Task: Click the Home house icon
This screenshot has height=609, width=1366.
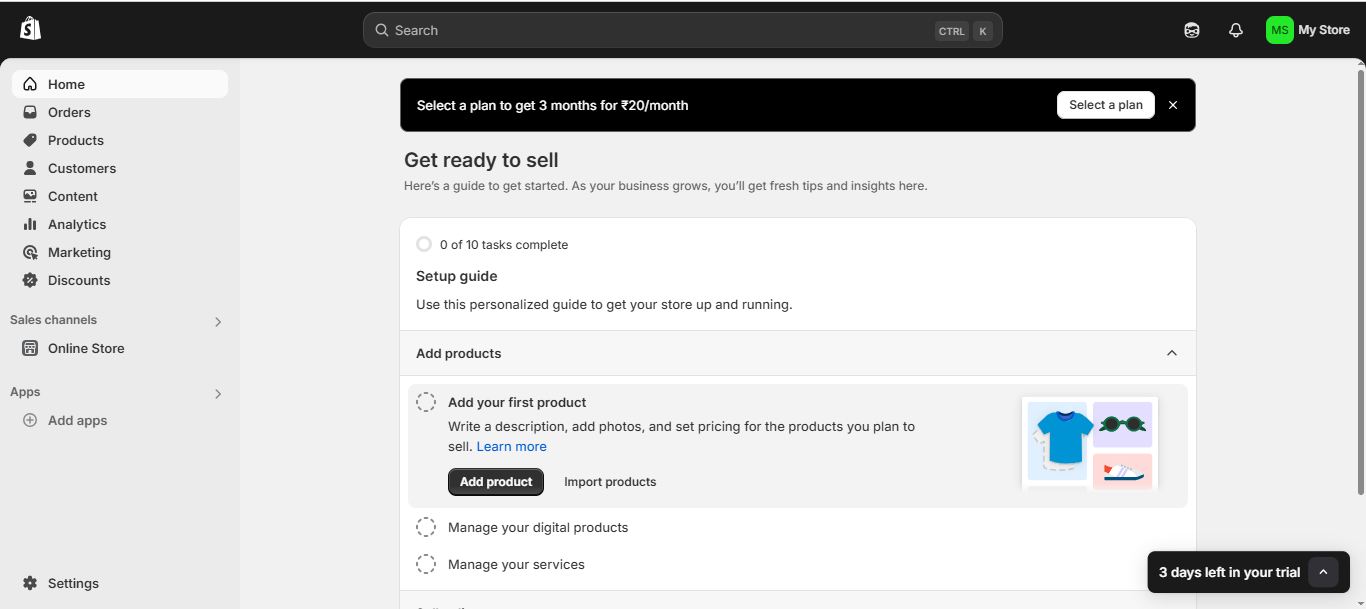Action: (x=30, y=84)
